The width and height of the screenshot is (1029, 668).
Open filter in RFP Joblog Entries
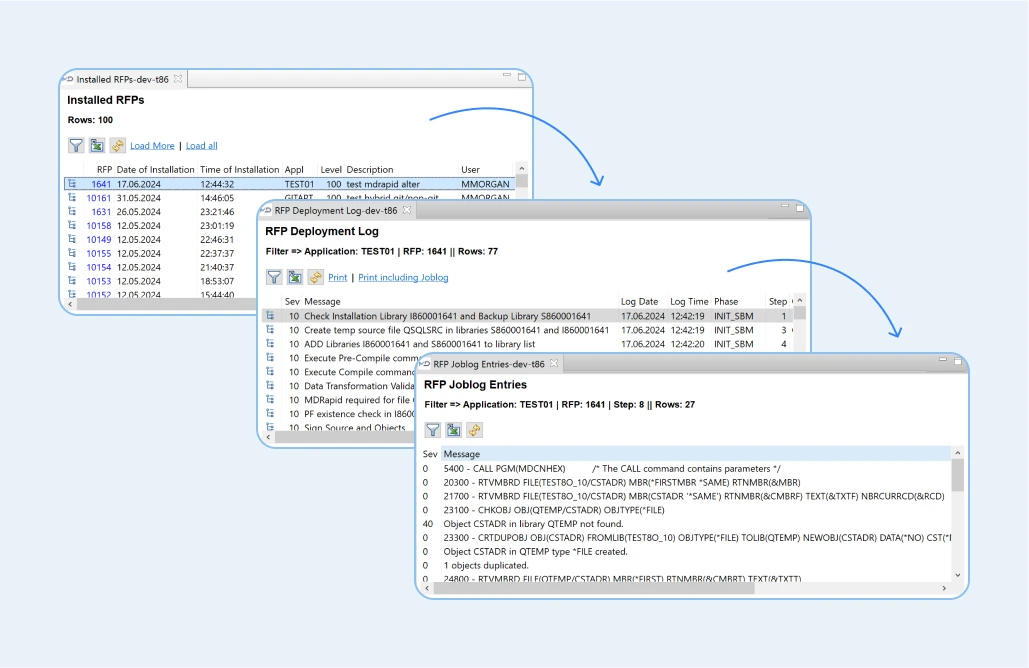pyautogui.click(x=433, y=430)
